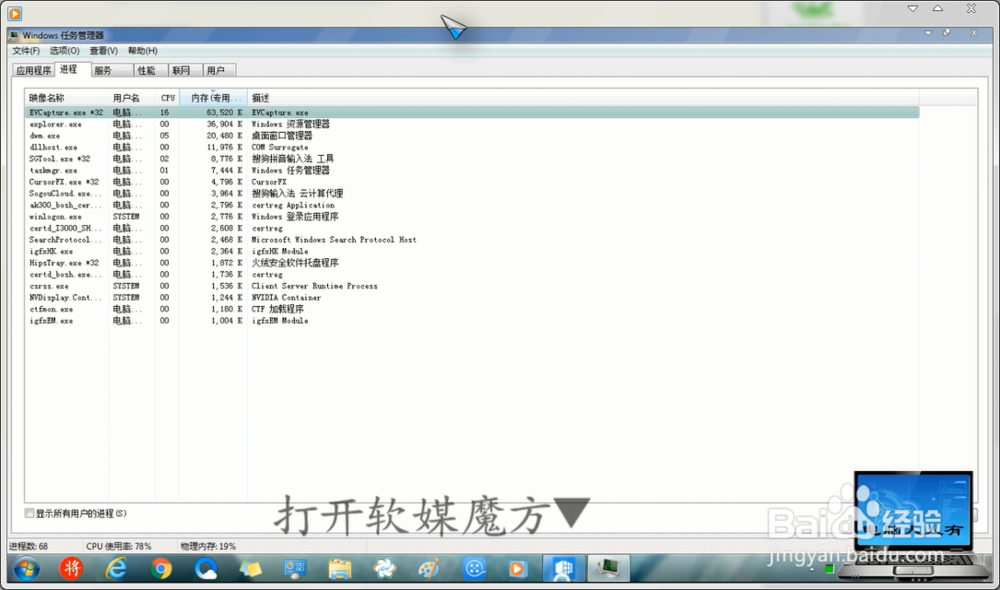
Task: Open the 帮助(H) menu
Action: (143, 50)
